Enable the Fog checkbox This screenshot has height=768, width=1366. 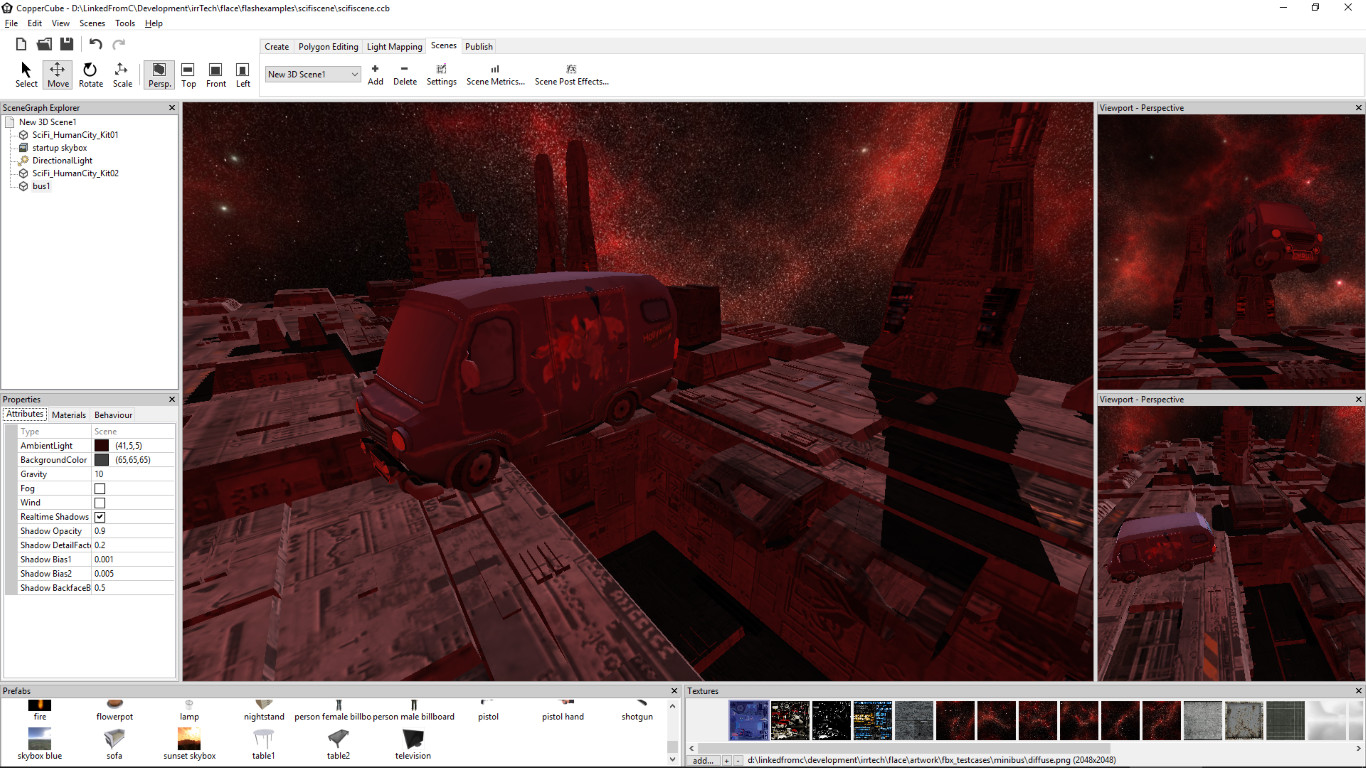[x=98, y=488]
